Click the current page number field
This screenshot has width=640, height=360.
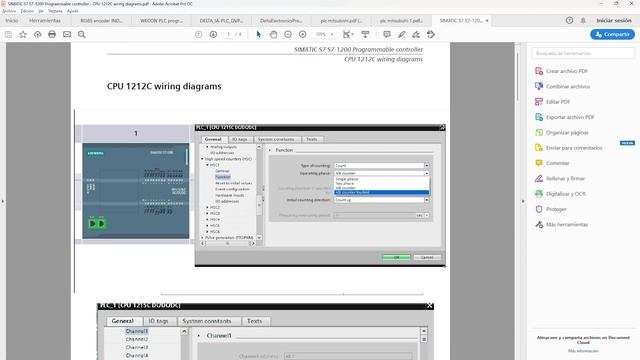[229, 34]
